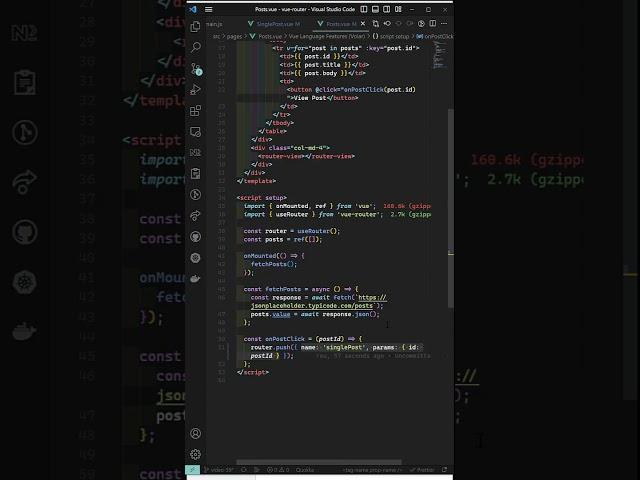Click the git branch status bar item
Viewport: 640px width, 480px height.
[219, 470]
